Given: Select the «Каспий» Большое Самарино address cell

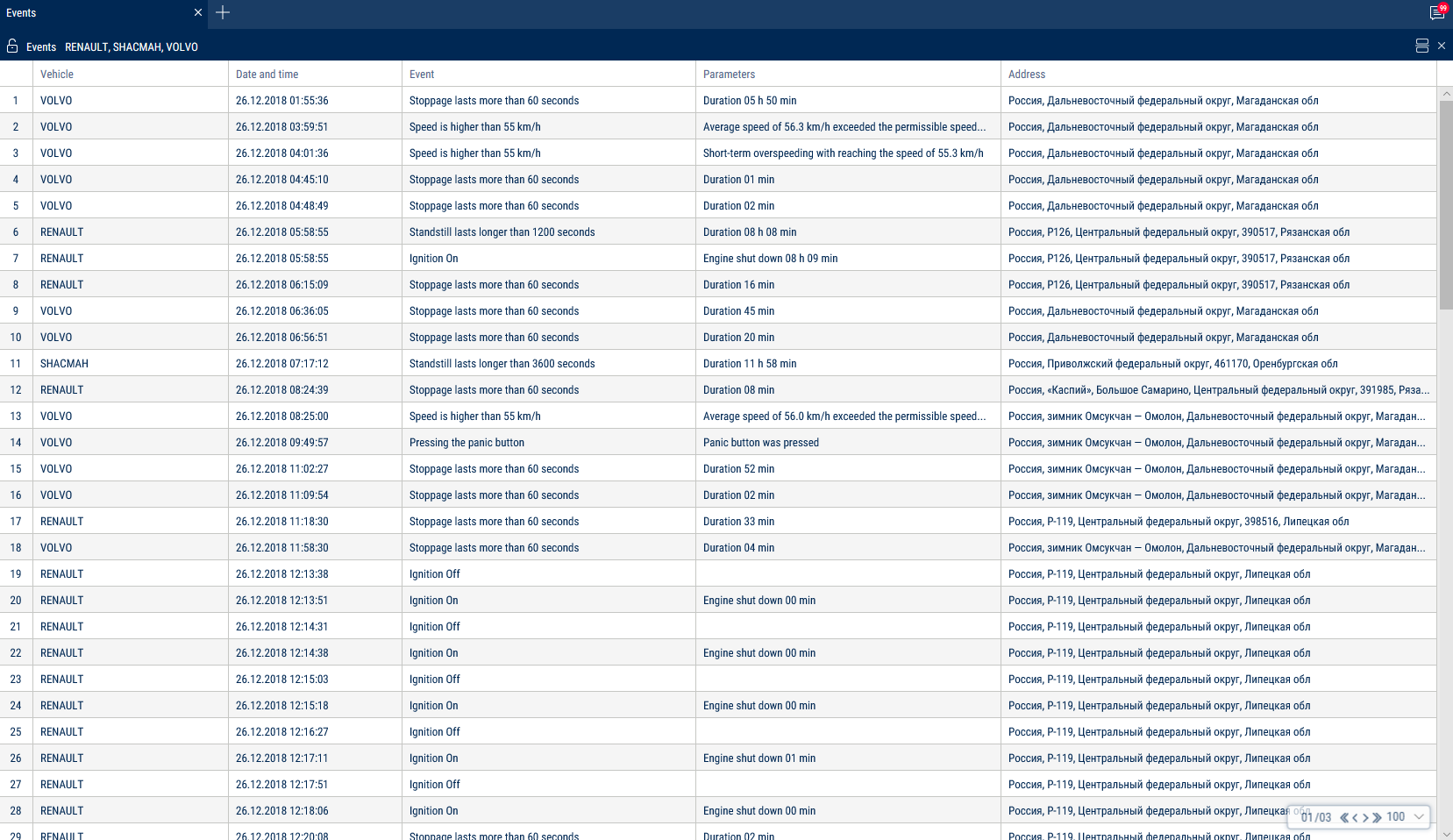Looking at the screenshot, I should click(x=1218, y=389).
